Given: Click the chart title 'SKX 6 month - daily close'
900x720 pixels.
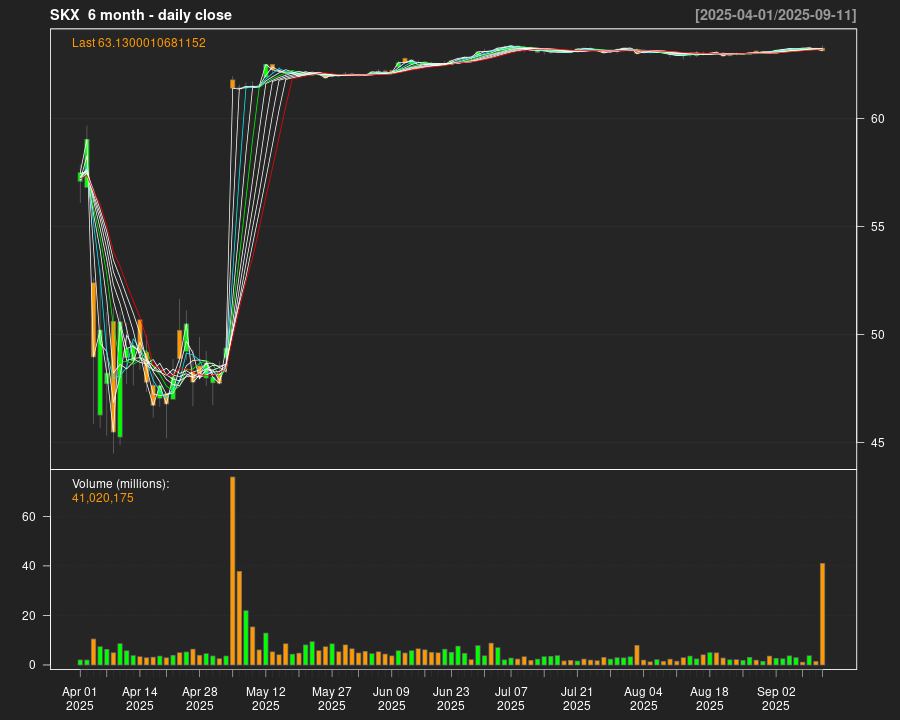Looking at the screenshot, I should tap(141, 15).
